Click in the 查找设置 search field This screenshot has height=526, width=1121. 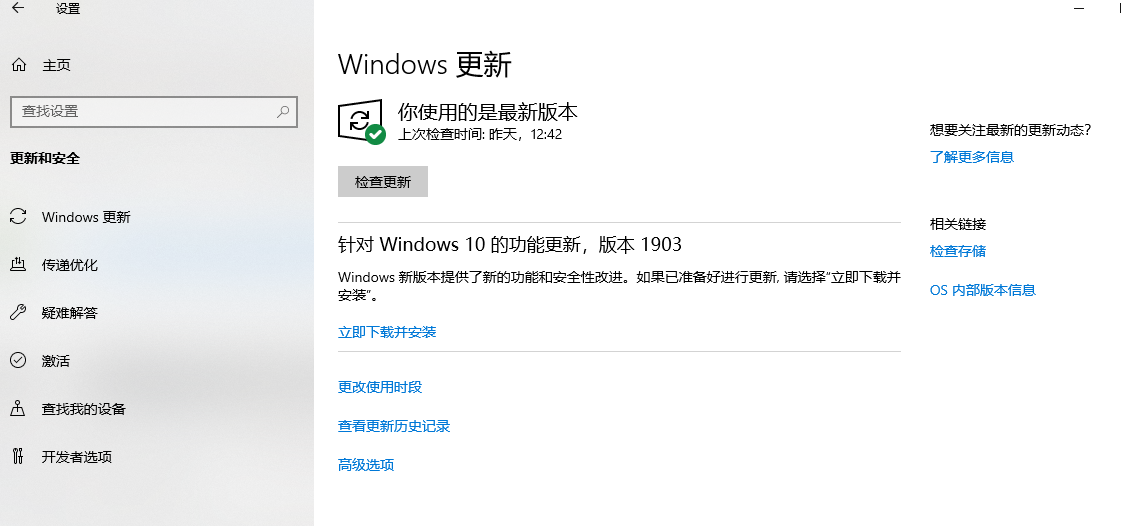154,111
